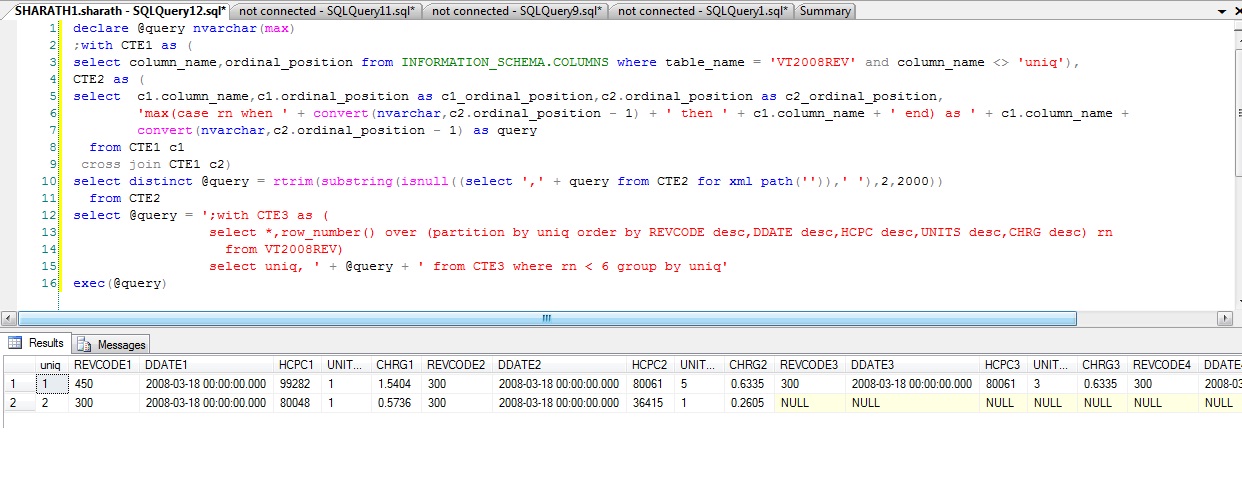The height and width of the screenshot is (480, 1242).
Task: Select all via the grid corner cell
Action: (18, 366)
